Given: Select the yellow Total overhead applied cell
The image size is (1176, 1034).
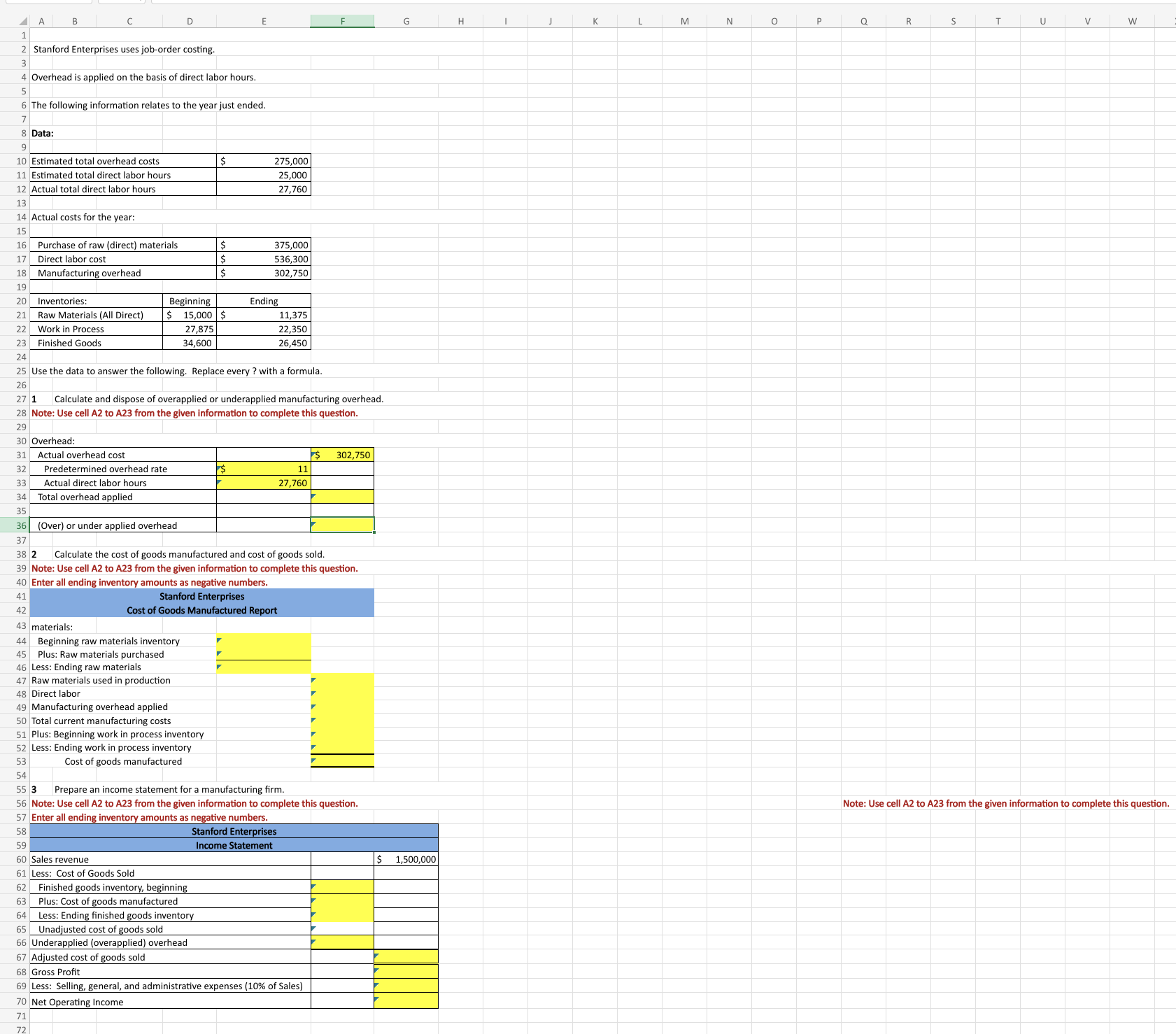Looking at the screenshot, I should [343, 497].
